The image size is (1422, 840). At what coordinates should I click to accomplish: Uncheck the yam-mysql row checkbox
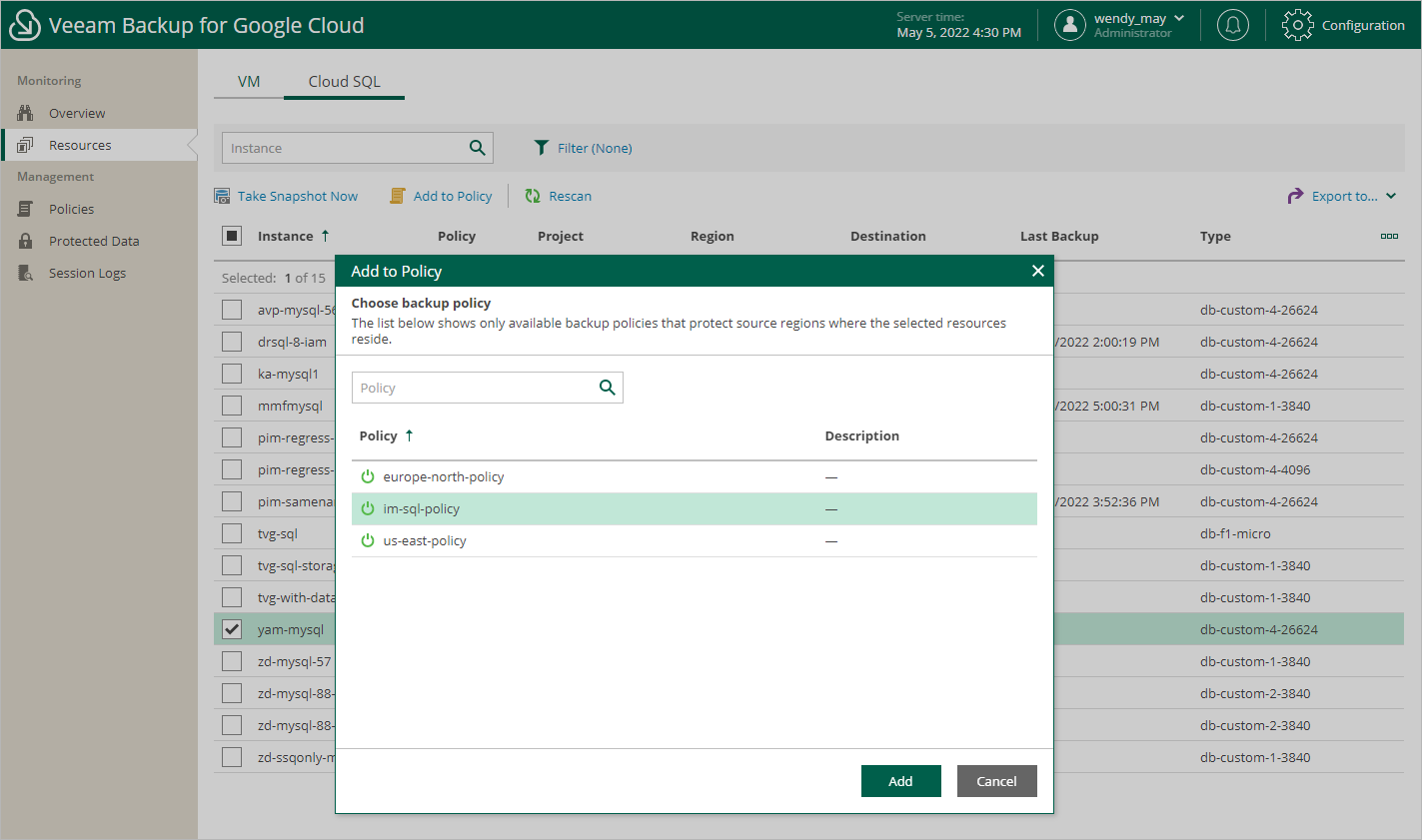232,629
